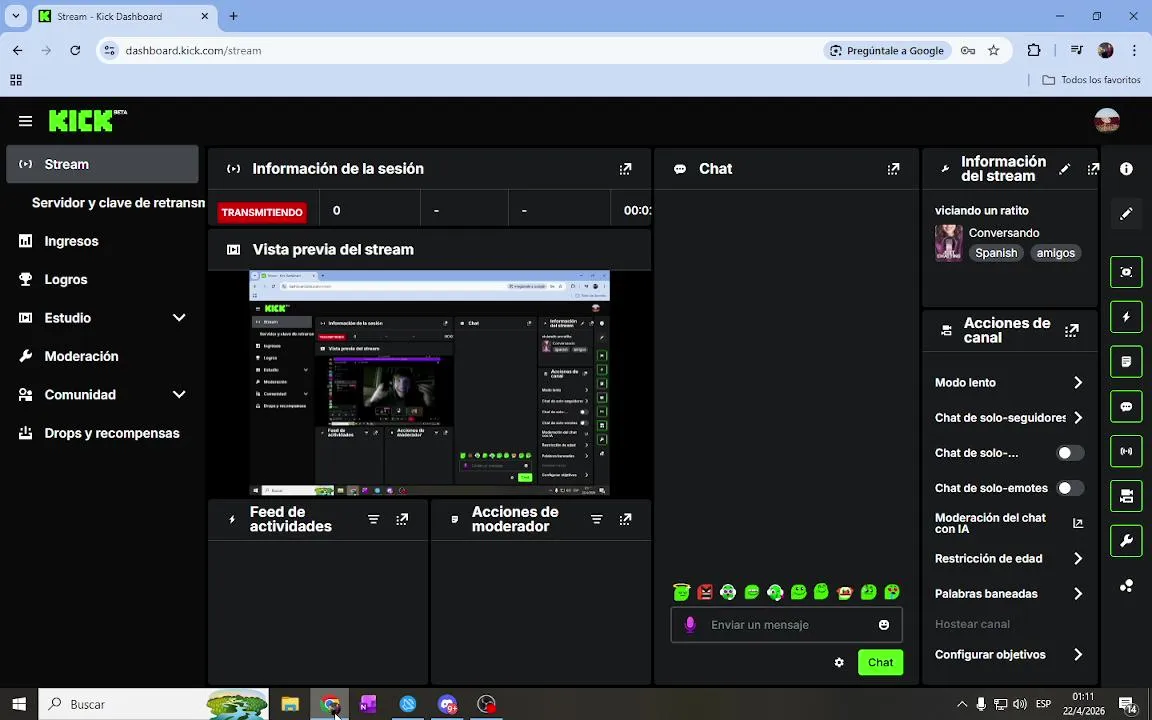The image size is (1152, 720).
Task: Toggle session info broadcast icon in right sidebar
Action: 1126,451
